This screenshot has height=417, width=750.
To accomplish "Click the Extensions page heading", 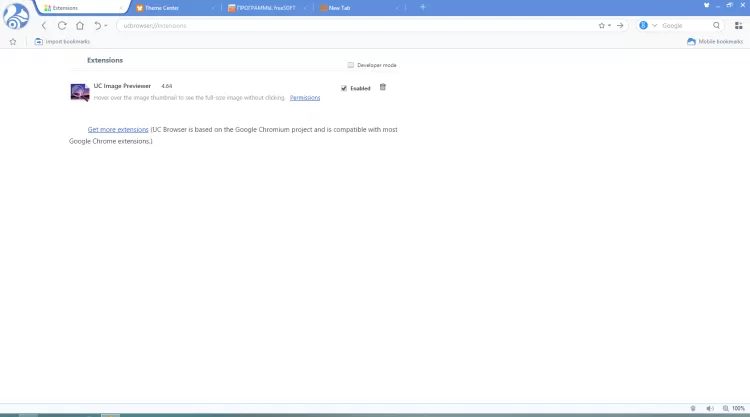I will click(x=105, y=60).
